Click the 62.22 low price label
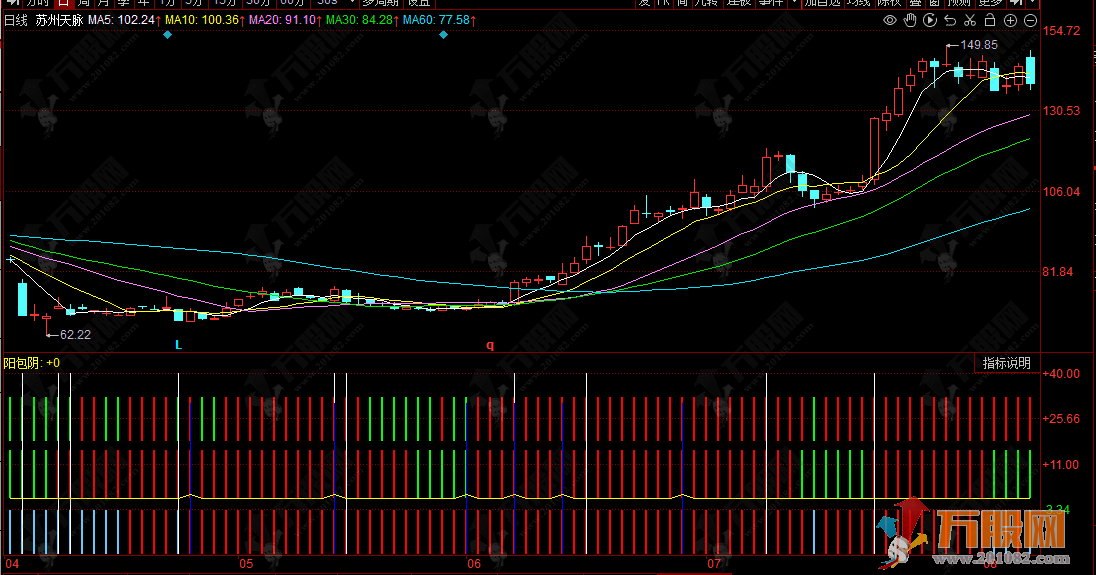Image resolution: width=1096 pixels, height=575 pixels. coord(75,335)
